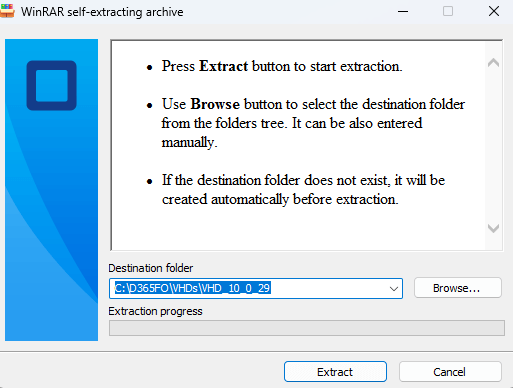Expand the Destination folder dropdown arrow

click(x=394, y=289)
